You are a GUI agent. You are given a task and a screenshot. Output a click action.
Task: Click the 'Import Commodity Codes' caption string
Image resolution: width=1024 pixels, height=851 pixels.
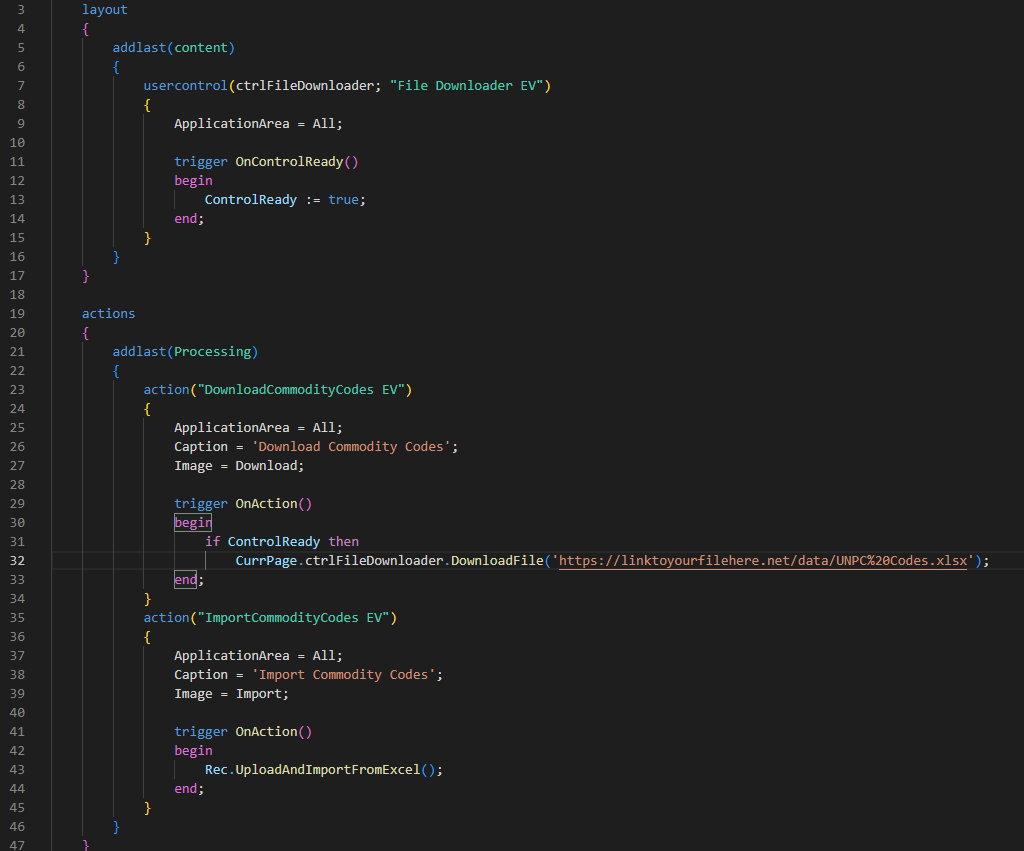pyautogui.click(x=344, y=675)
